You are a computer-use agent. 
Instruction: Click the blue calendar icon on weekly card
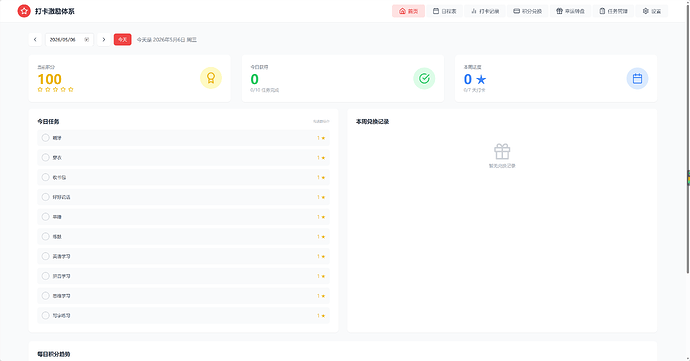click(637, 78)
